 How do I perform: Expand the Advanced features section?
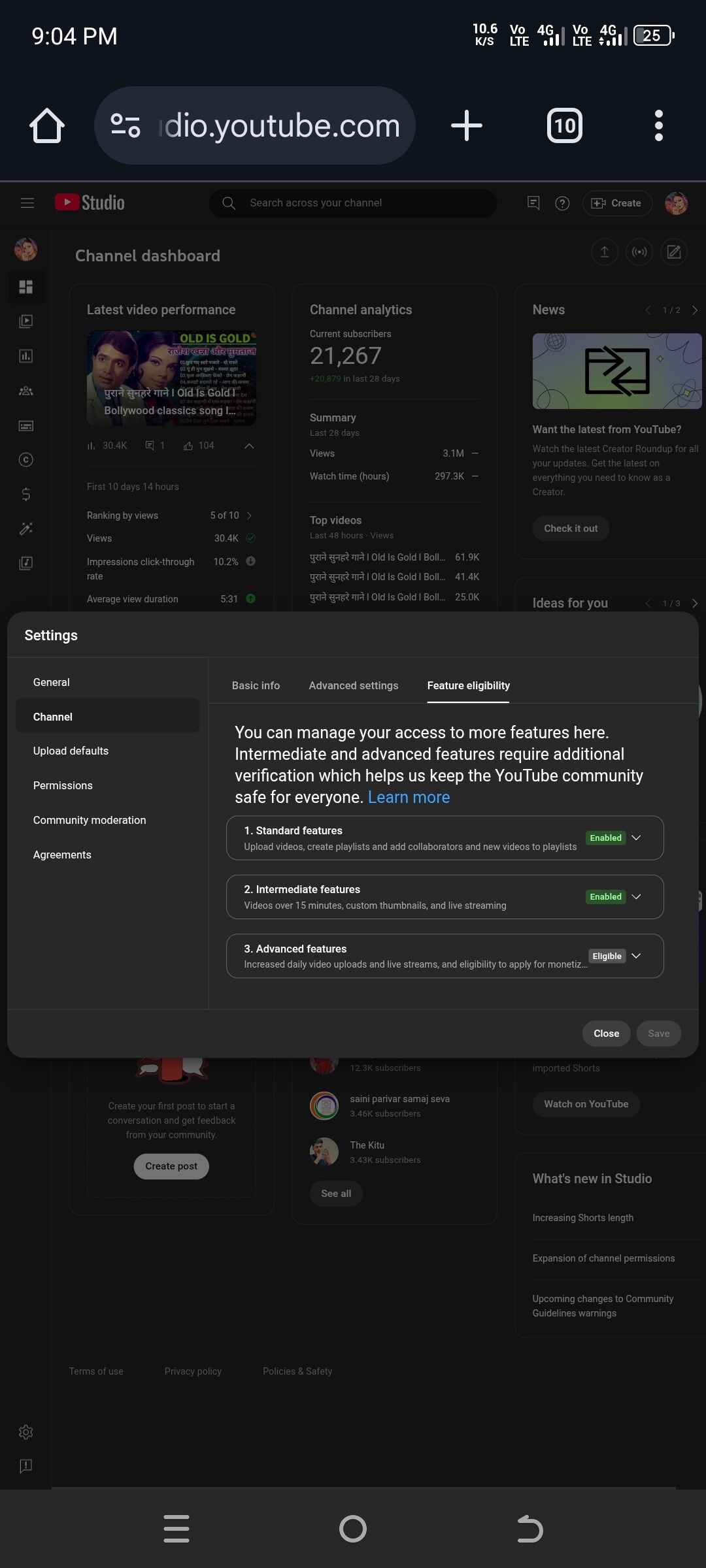coord(636,956)
